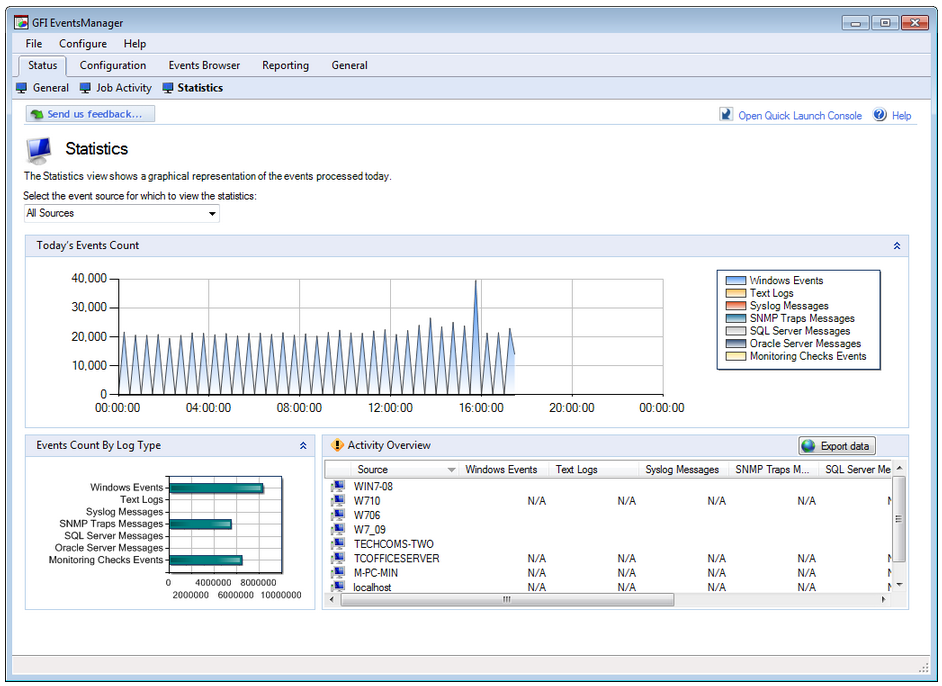Sort by the Syslog Messages column header

(x=682, y=470)
